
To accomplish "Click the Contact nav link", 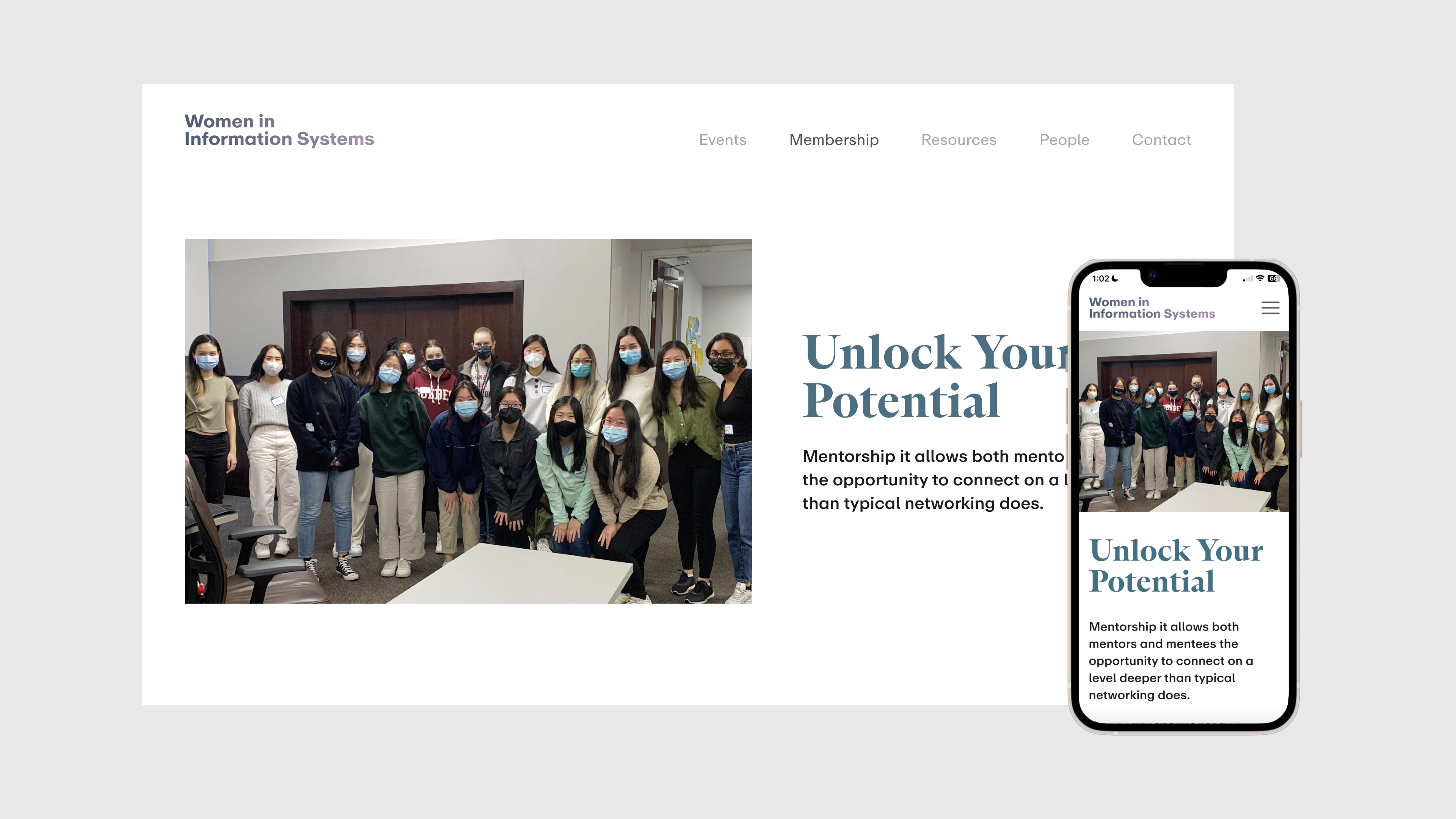I will [1161, 140].
